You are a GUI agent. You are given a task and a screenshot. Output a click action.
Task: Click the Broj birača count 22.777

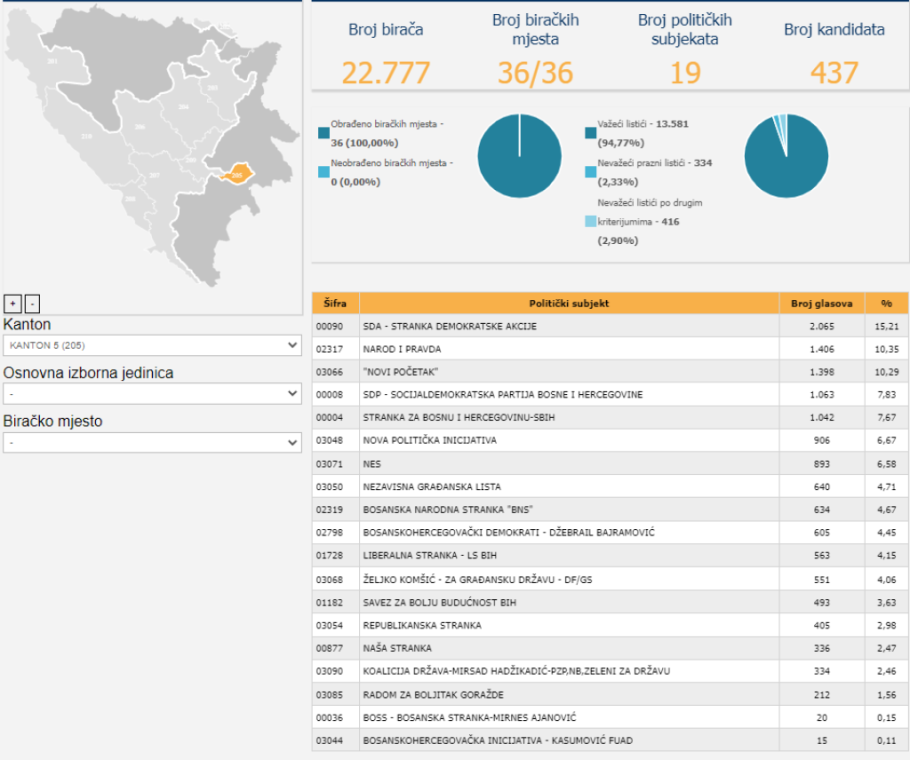point(386,72)
